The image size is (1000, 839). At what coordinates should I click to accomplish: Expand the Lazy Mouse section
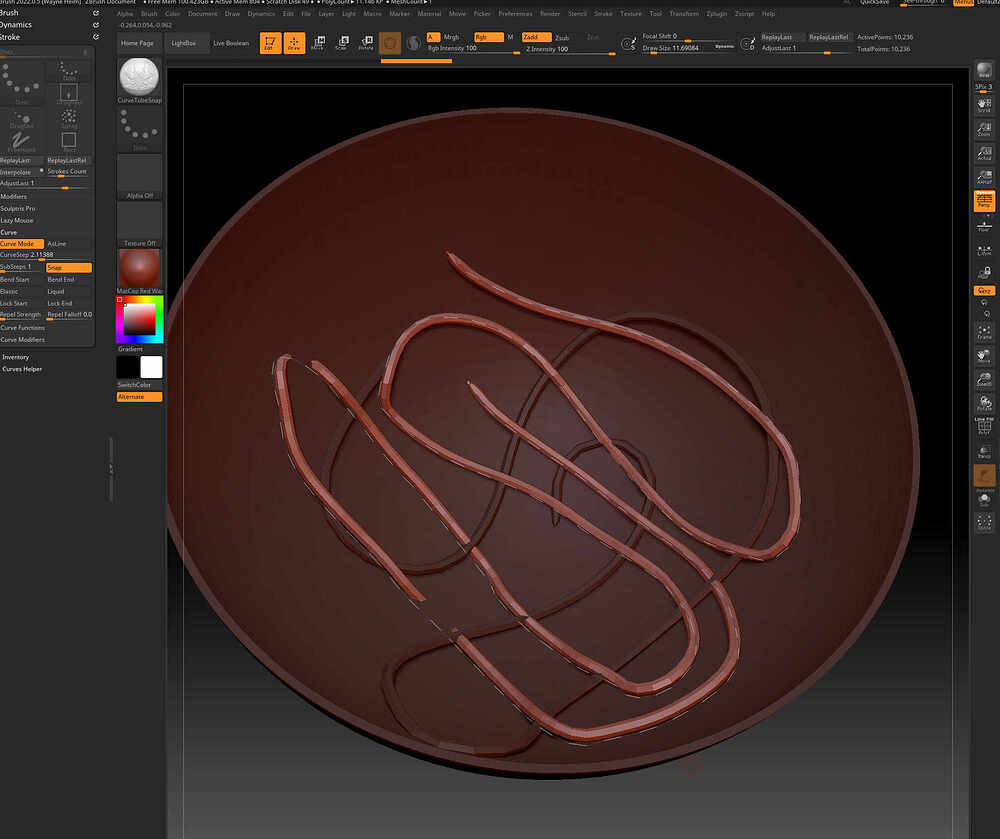17,221
